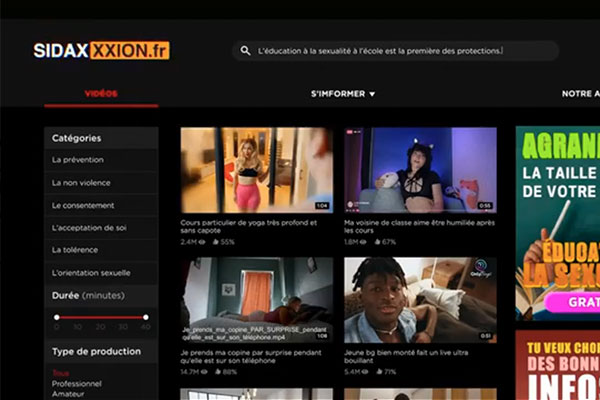Screen dimensions: 600x400
Task: Click the thumbs-up icon showing 71%
Action: tap(376, 371)
